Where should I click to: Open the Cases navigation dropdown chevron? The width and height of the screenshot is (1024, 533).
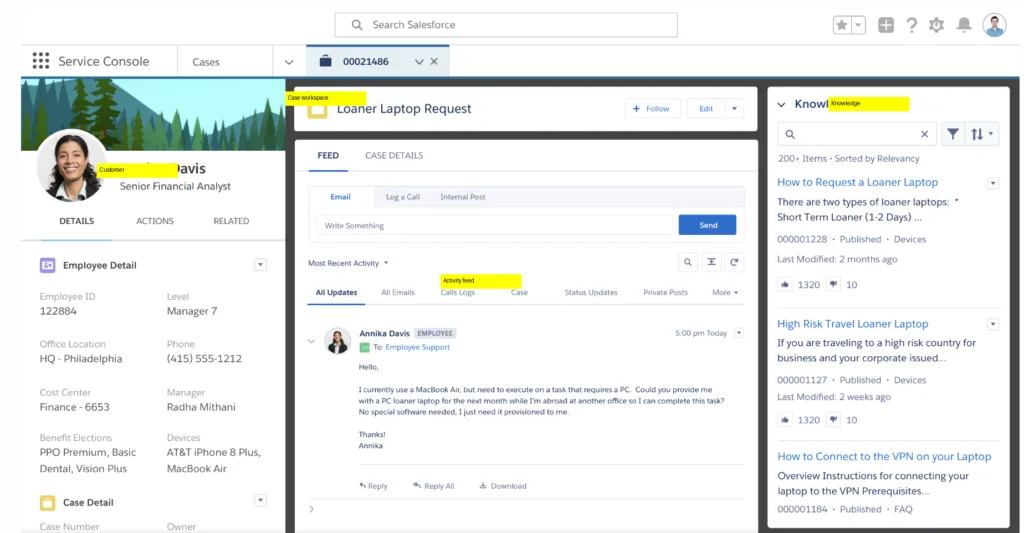point(289,62)
